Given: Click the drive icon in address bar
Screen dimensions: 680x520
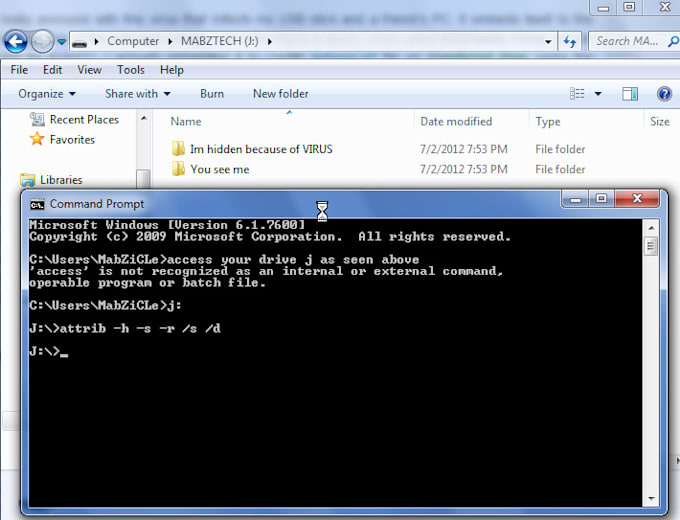Looking at the screenshot, I should tap(79, 42).
